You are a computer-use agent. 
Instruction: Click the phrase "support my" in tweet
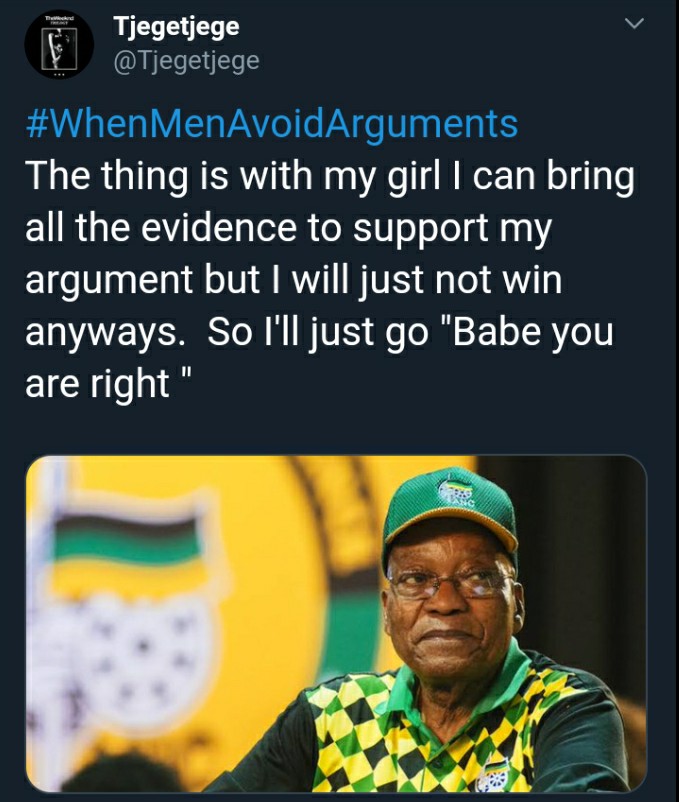[x=452, y=229]
